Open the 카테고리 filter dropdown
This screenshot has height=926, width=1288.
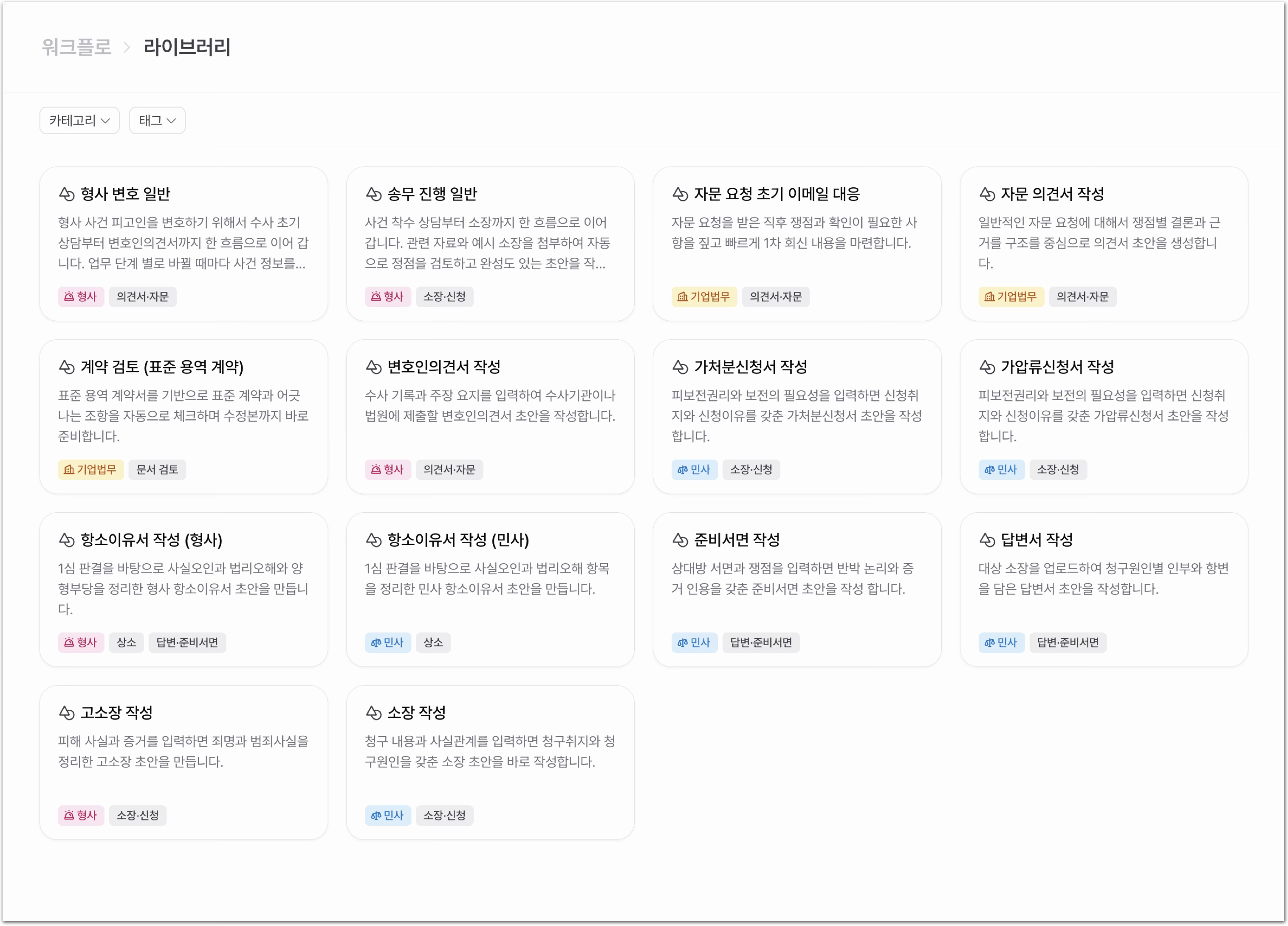tap(79, 120)
